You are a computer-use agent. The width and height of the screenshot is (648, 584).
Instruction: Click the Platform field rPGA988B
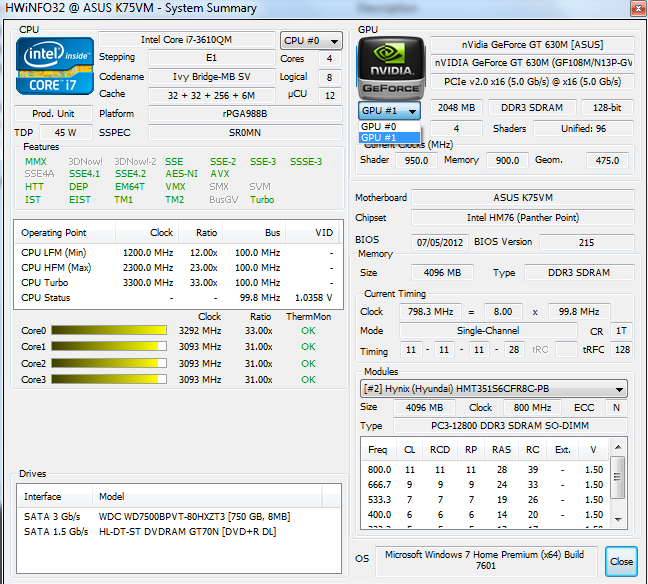[x=245, y=113]
